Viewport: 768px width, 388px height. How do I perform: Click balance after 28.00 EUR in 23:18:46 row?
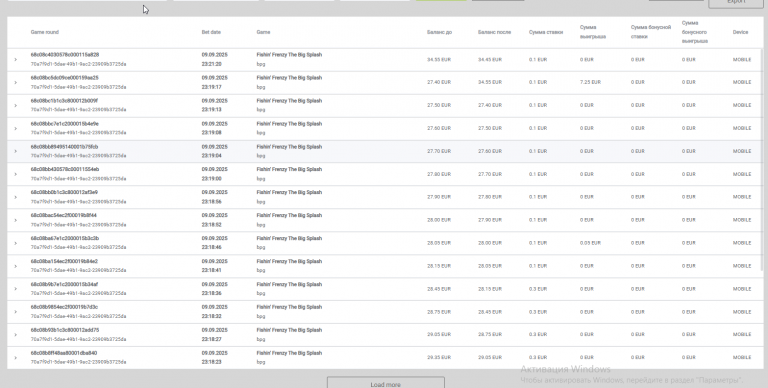(x=489, y=243)
